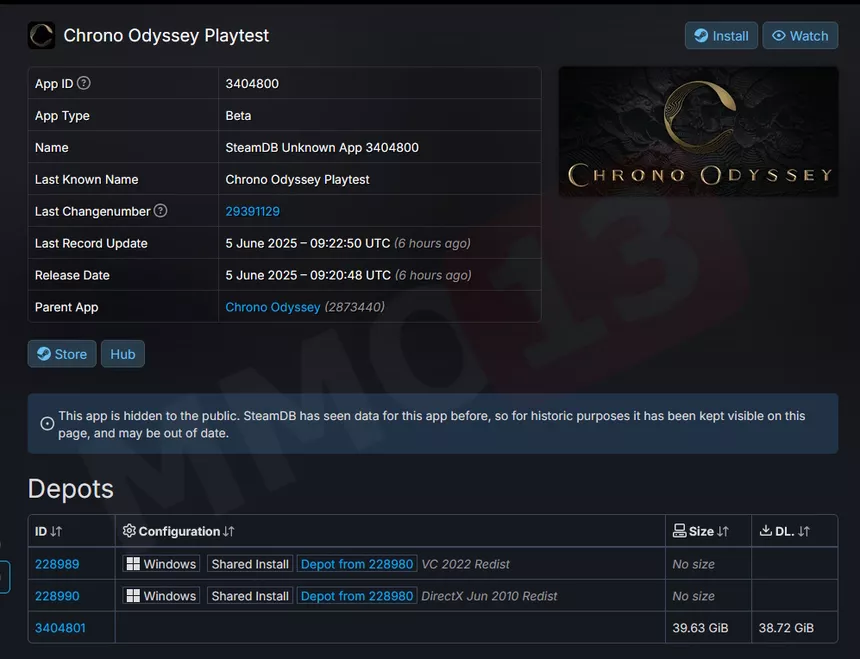Click the Chrono Odyssey app logo icon
The width and height of the screenshot is (860, 659).
click(x=41, y=36)
